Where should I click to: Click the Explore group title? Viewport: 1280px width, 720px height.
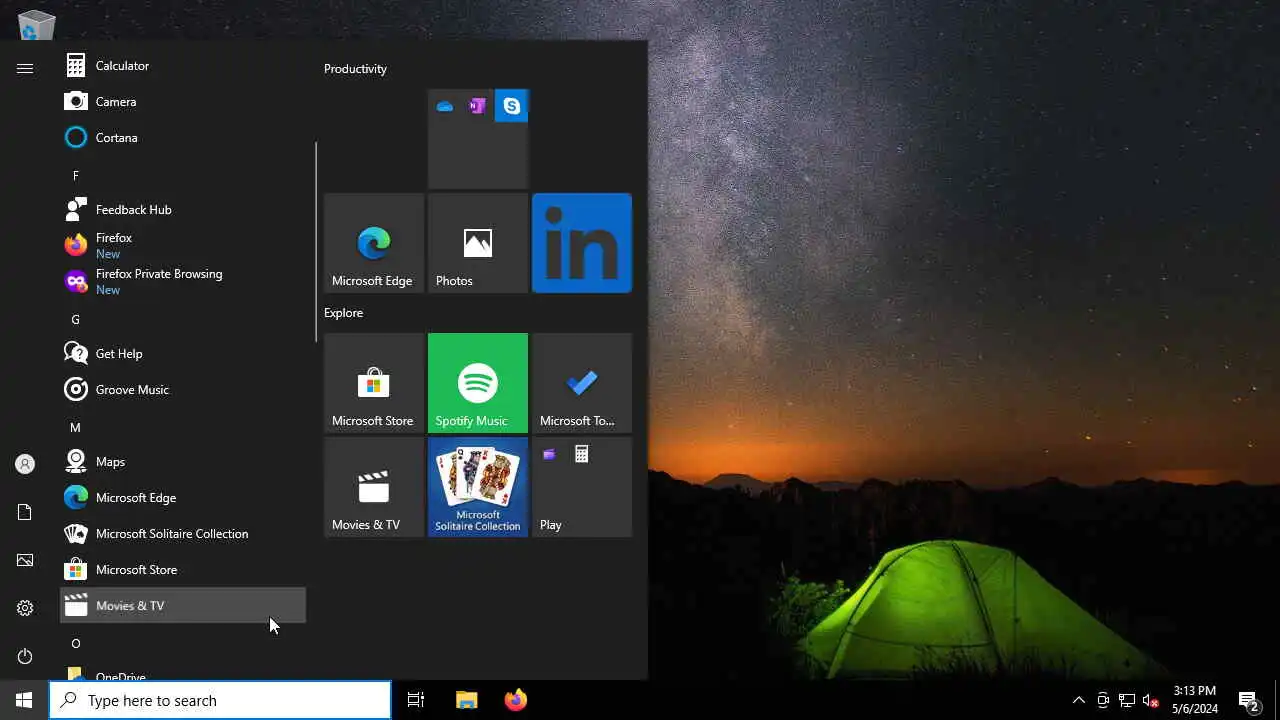[343, 313]
